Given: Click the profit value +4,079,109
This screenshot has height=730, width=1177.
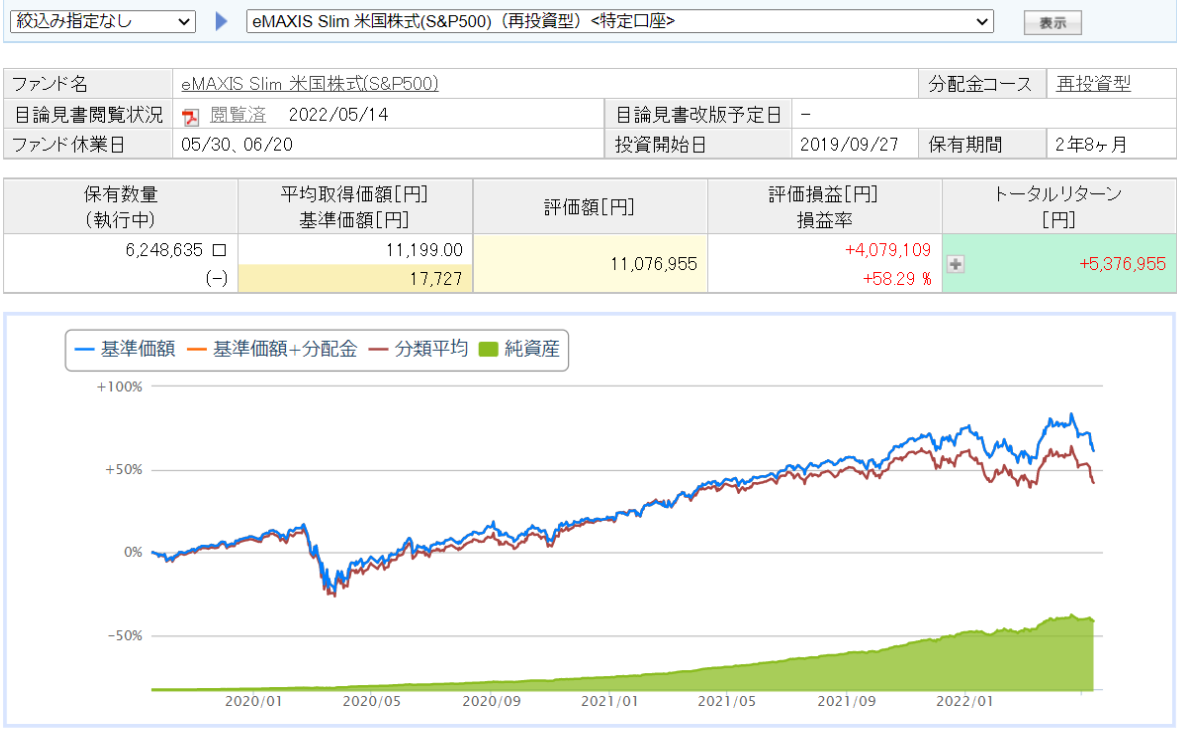Looking at the screenshot, I should pyautogui.click(x=887, y=250).
